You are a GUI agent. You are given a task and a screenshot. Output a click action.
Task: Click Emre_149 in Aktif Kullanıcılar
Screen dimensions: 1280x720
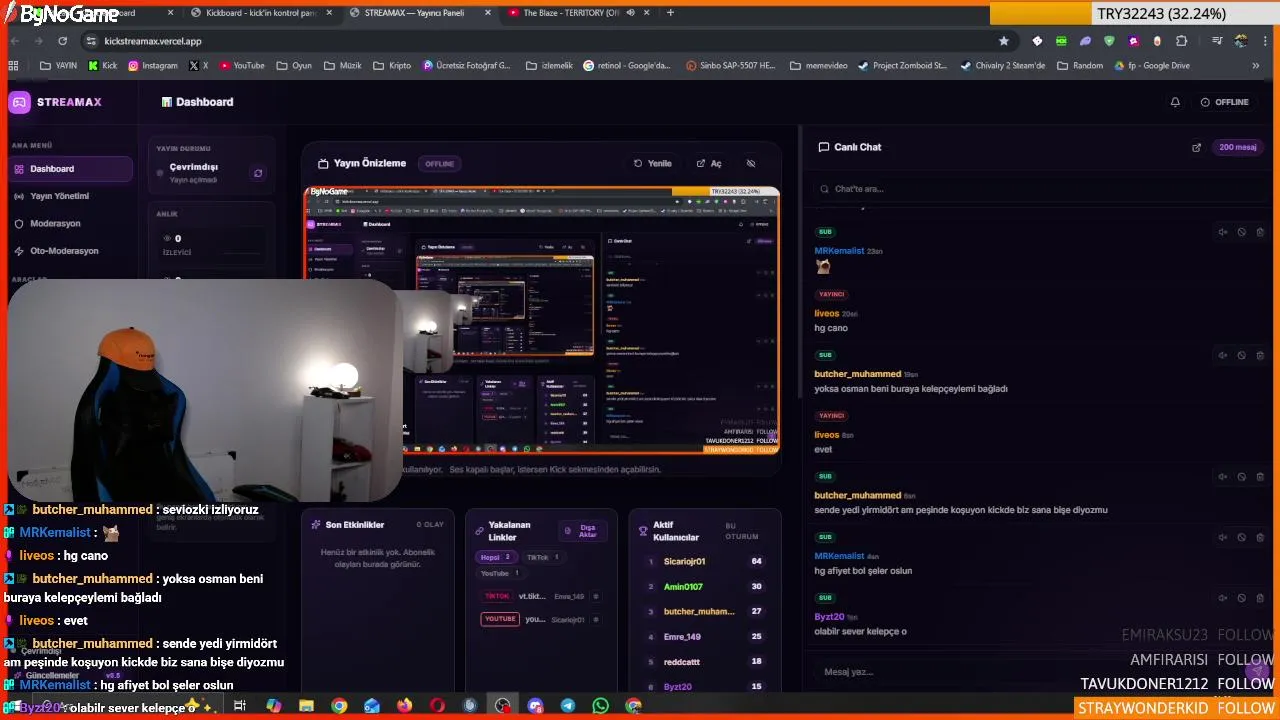(x=682, y=637)
